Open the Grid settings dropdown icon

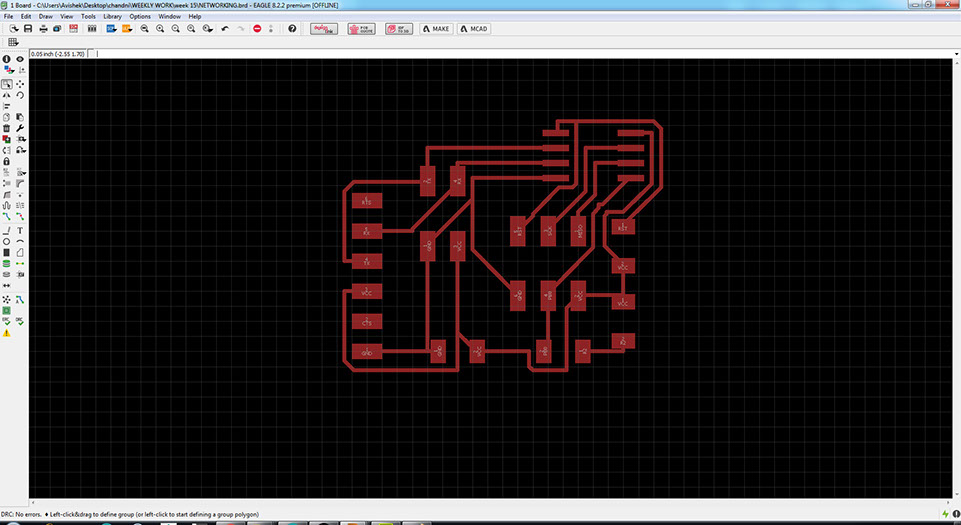click(13, 42)
